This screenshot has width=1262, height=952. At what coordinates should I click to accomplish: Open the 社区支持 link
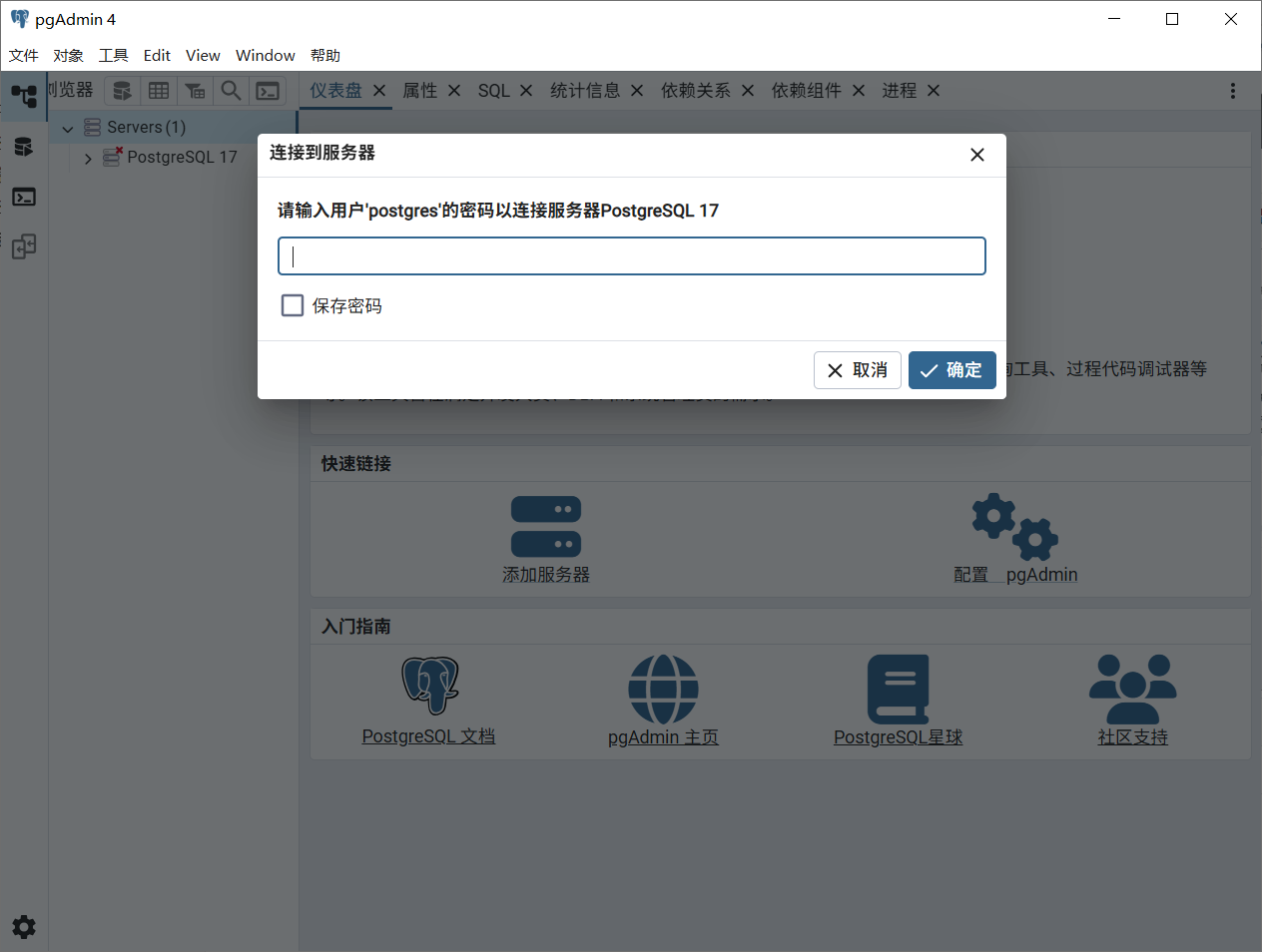tap(1132, 737)
